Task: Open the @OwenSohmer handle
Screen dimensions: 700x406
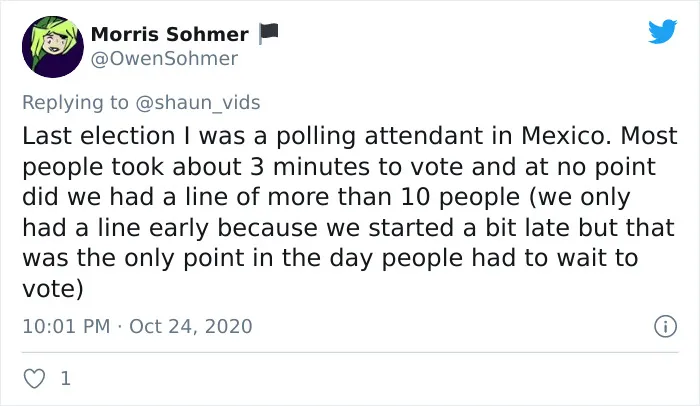Action: point(164,59)
